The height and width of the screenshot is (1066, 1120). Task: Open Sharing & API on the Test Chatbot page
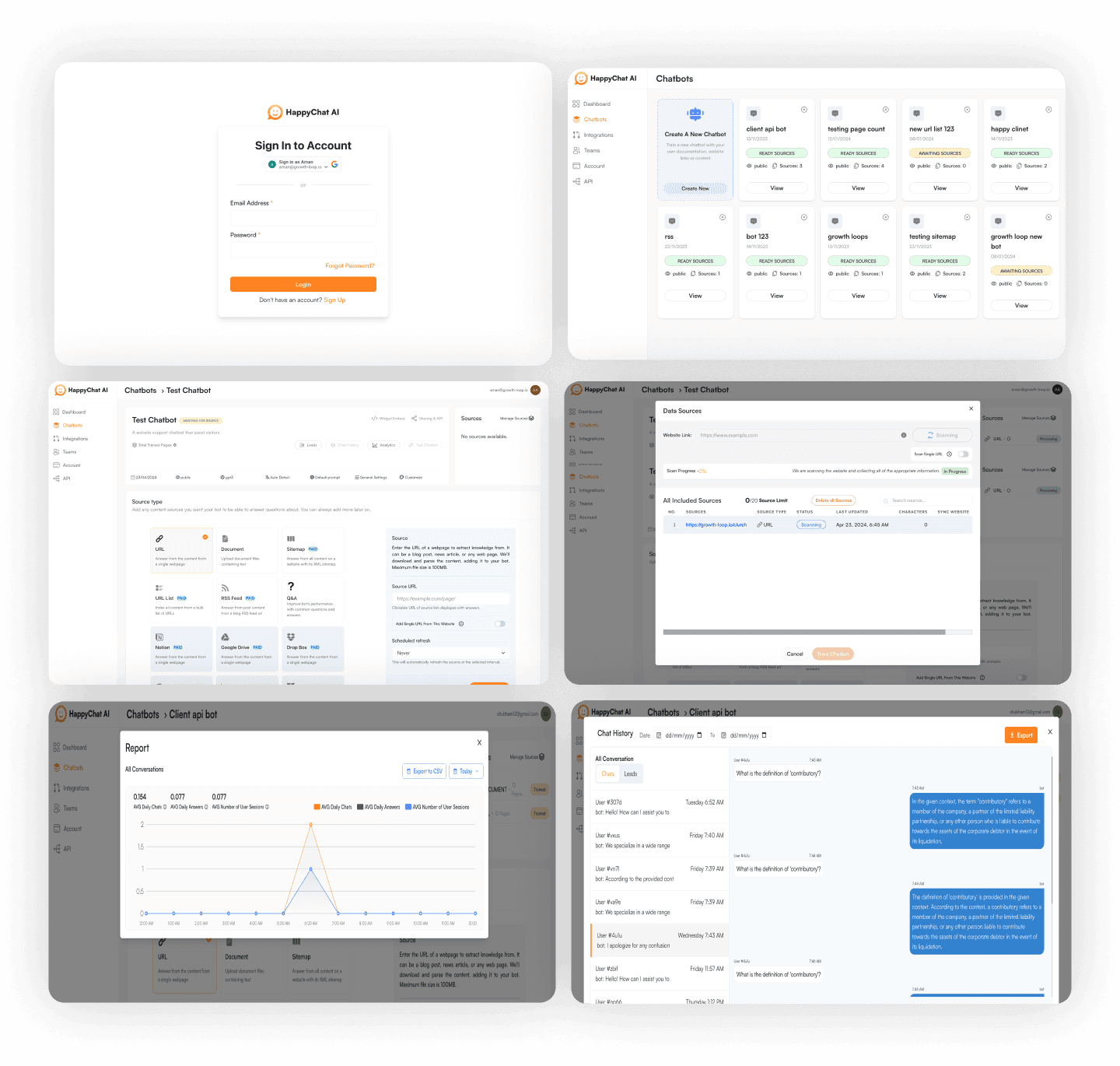(x=427, y=419)
